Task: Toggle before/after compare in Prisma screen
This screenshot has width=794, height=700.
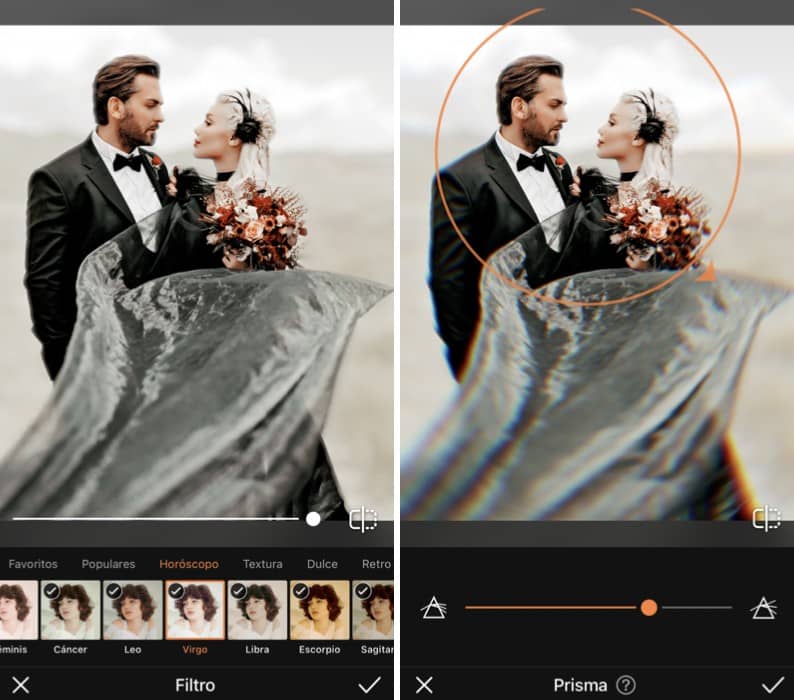Action: [766, 518]
